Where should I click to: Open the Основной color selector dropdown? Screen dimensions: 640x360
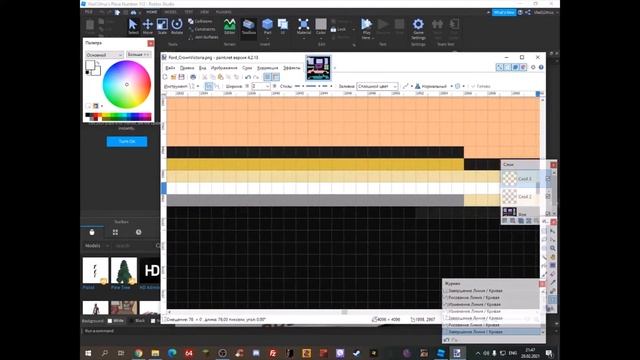tap(104, 55)
